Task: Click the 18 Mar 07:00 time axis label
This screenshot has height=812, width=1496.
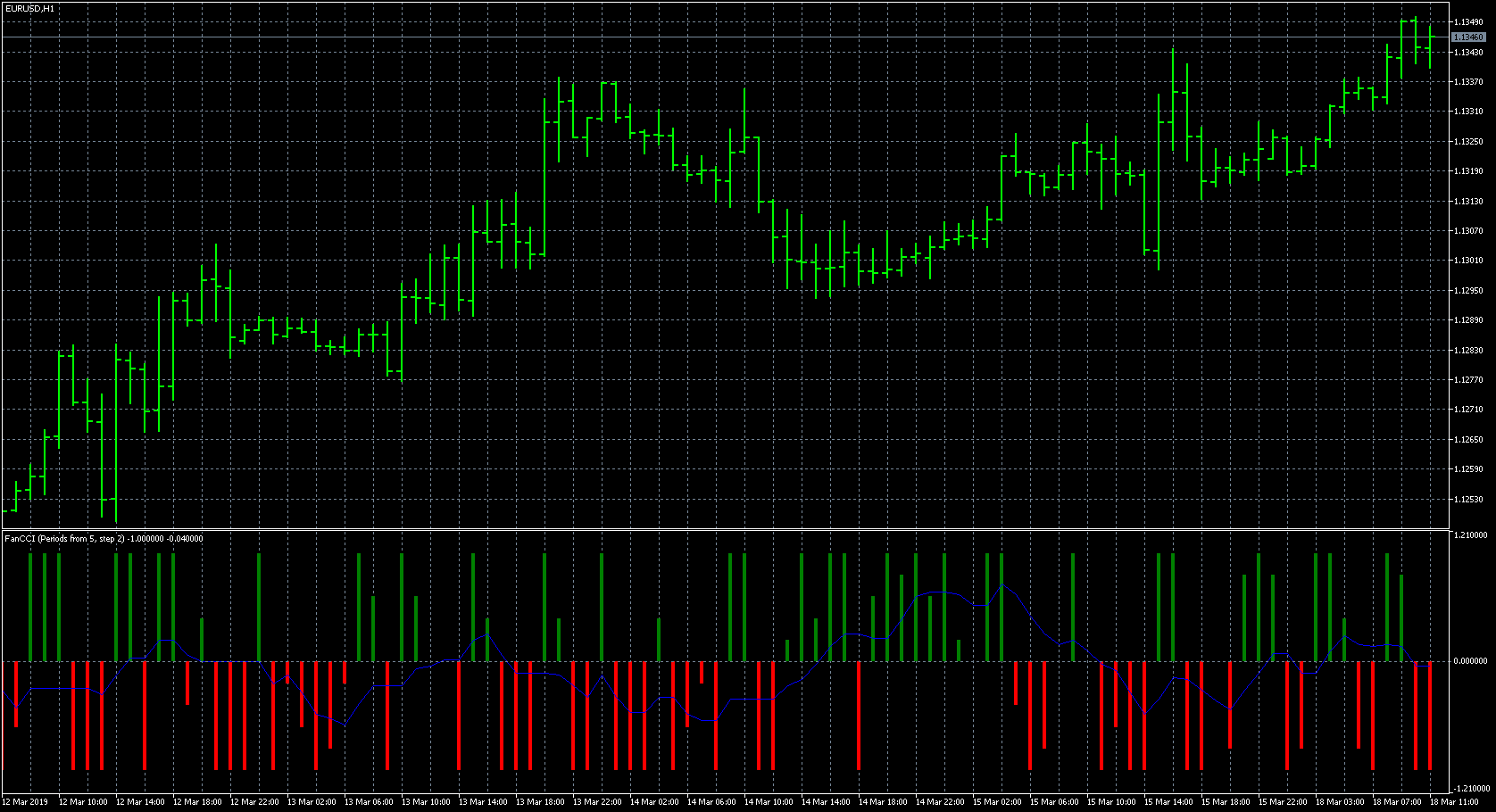Action: pyautogui.click(x=1397, y=802)
